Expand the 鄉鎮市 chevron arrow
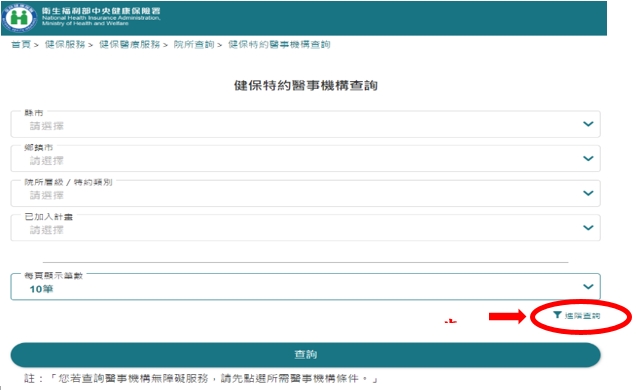The width and height of the screenshot is (638, 390). [588, 158]
